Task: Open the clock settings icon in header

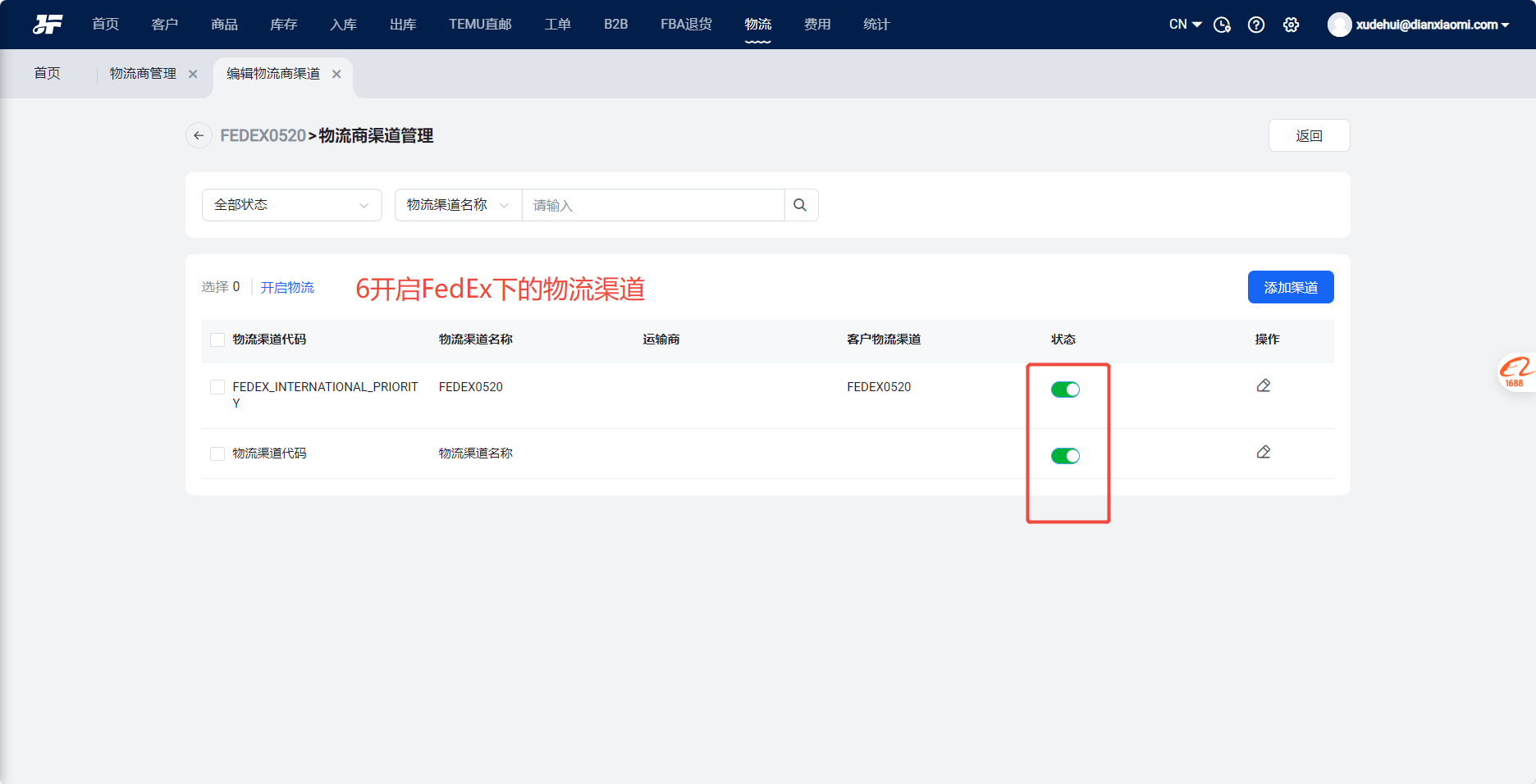Action: pos(1222,25)
